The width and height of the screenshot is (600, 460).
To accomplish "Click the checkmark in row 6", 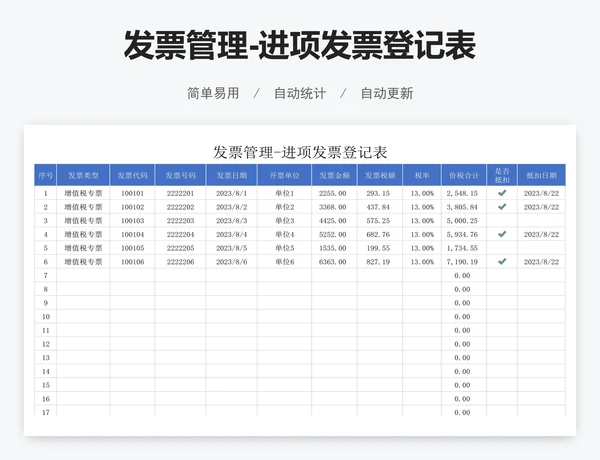I will tap(502, 261).
